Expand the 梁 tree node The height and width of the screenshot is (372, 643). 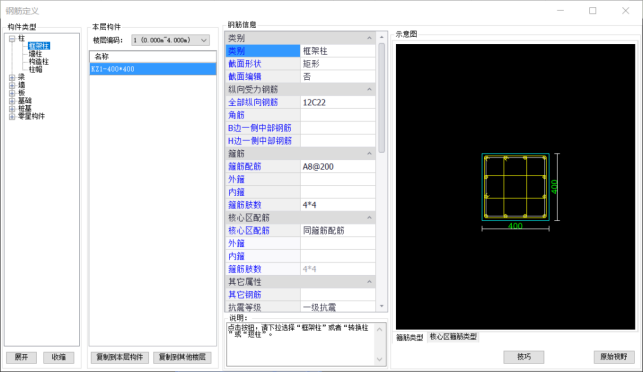pyautogui.click(x=12, y=77)
